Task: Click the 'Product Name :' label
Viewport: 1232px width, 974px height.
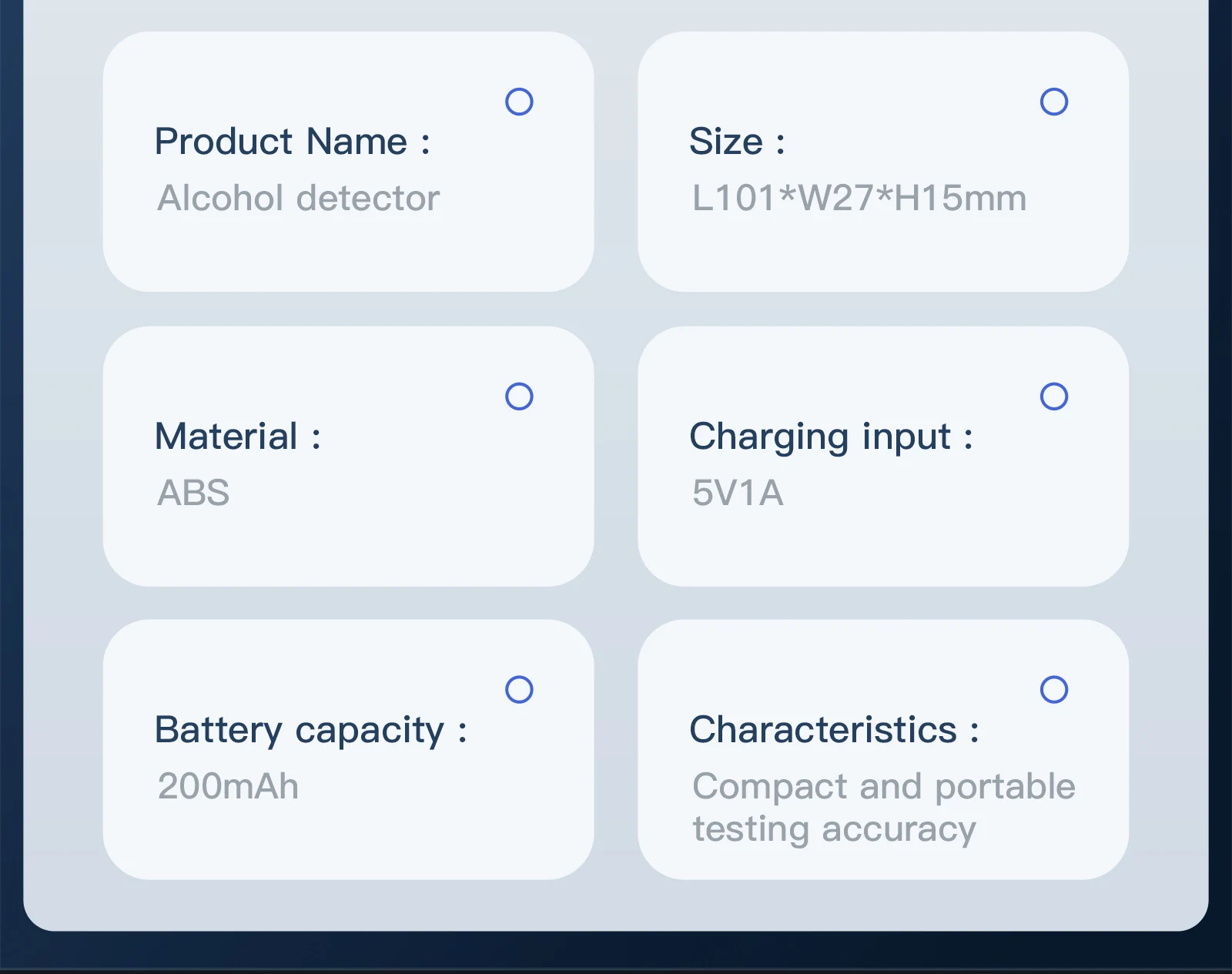Action: (x=292, y=142)
